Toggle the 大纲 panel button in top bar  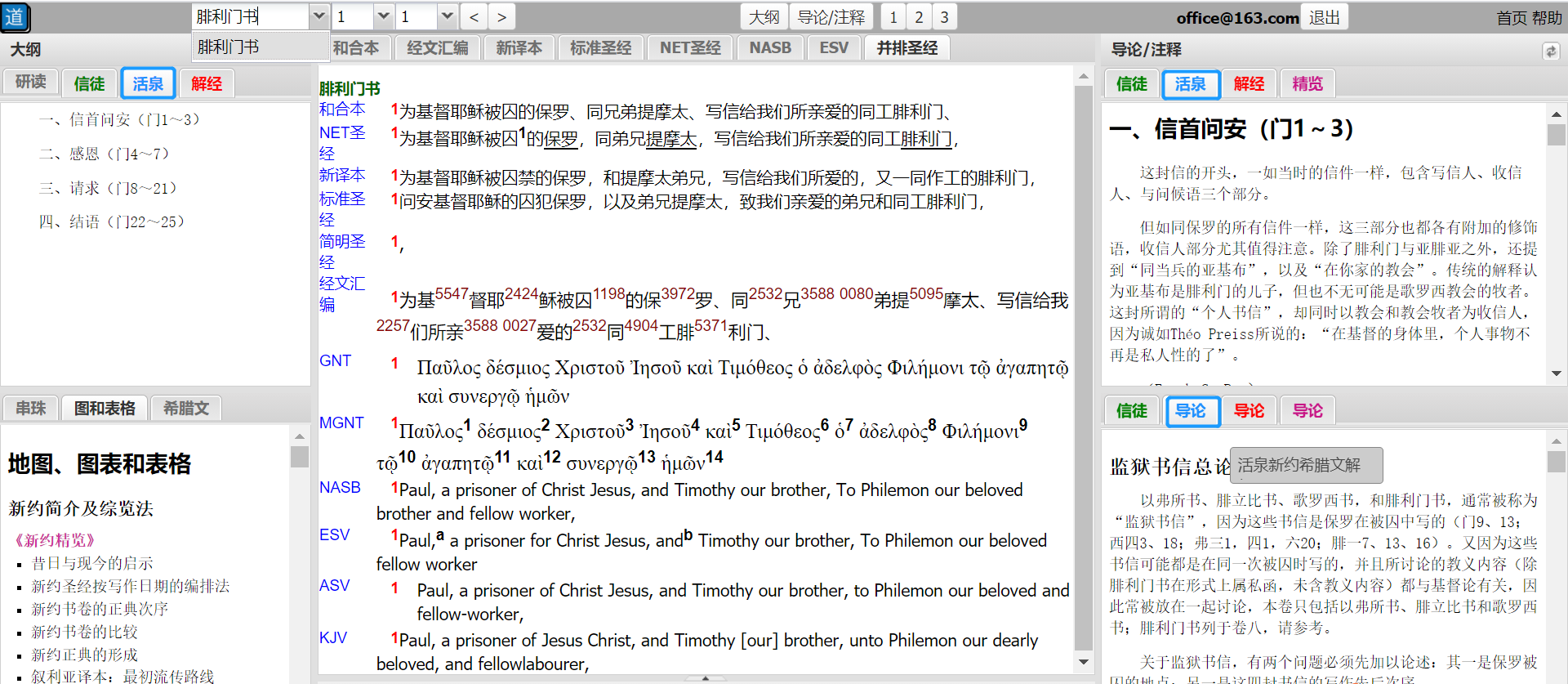click(764, 17)
